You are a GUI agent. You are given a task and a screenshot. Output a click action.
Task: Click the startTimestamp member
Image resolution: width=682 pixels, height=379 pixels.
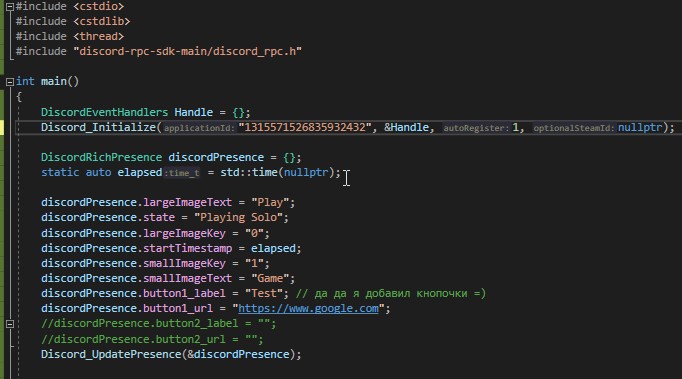point(187,248)
